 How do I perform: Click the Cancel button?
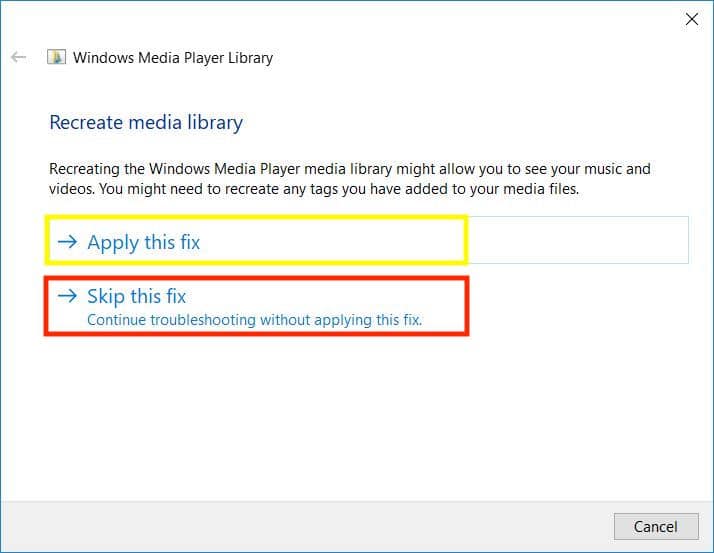tap(656, 527)
